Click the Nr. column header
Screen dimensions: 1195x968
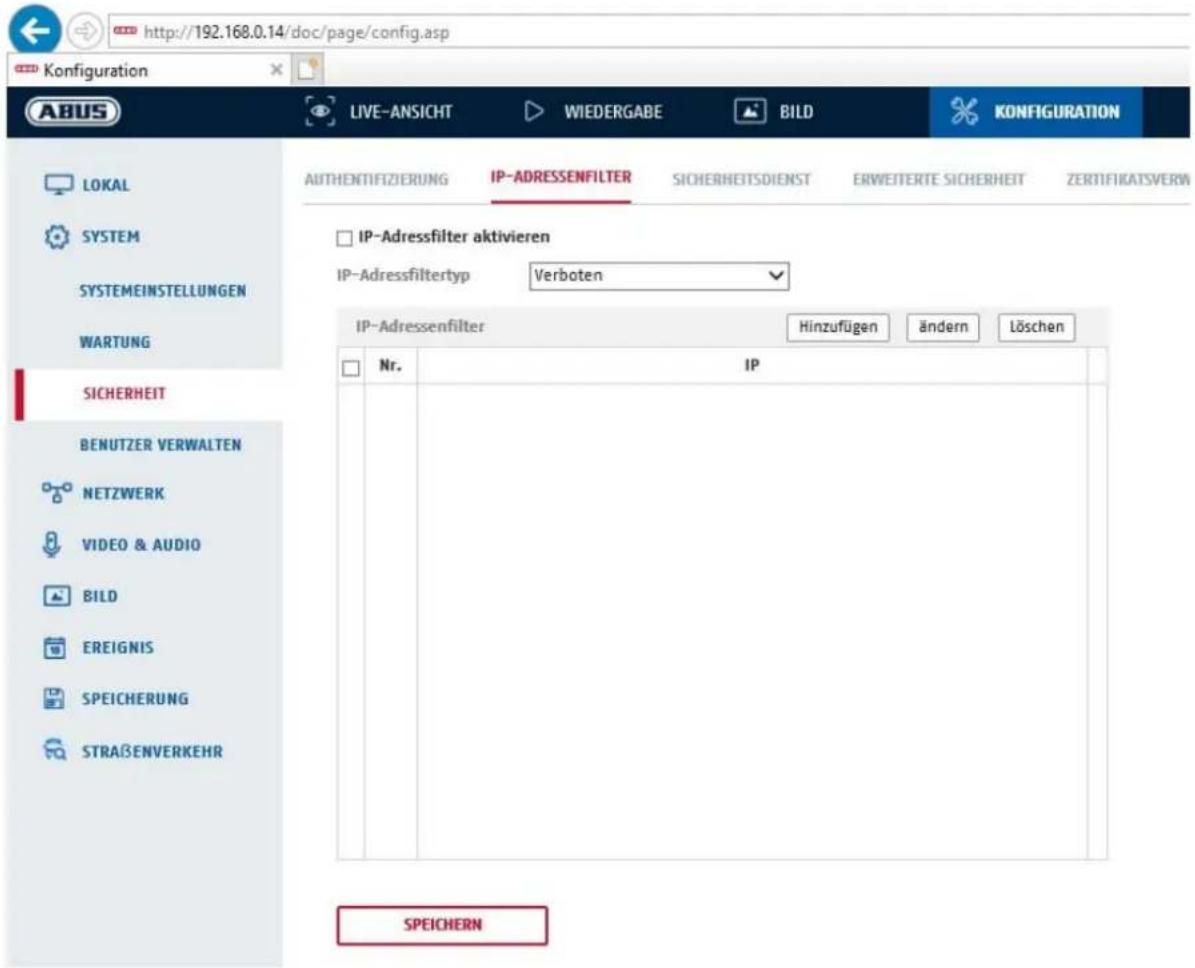[x=390, y=366]
